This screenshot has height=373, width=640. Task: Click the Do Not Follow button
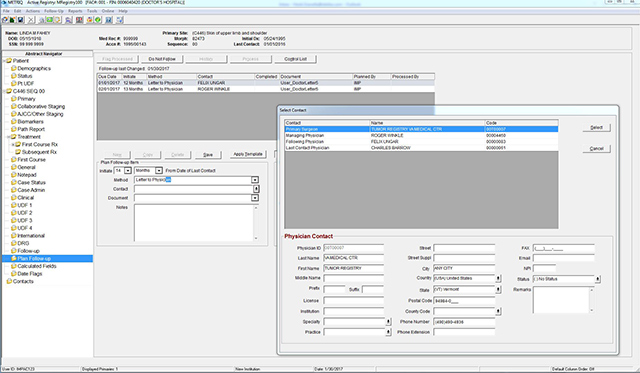pos(162,59)
